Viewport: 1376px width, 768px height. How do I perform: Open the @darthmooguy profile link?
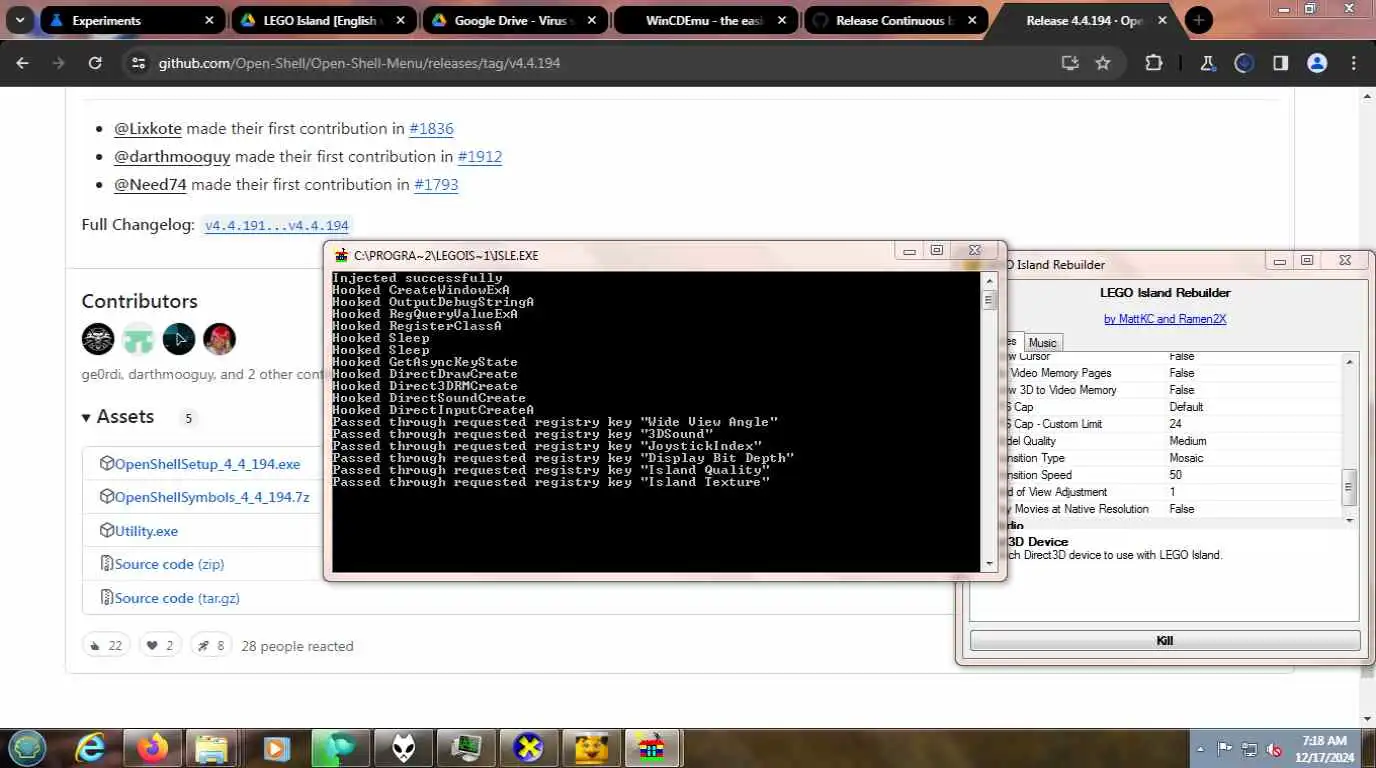click(171, 156)
